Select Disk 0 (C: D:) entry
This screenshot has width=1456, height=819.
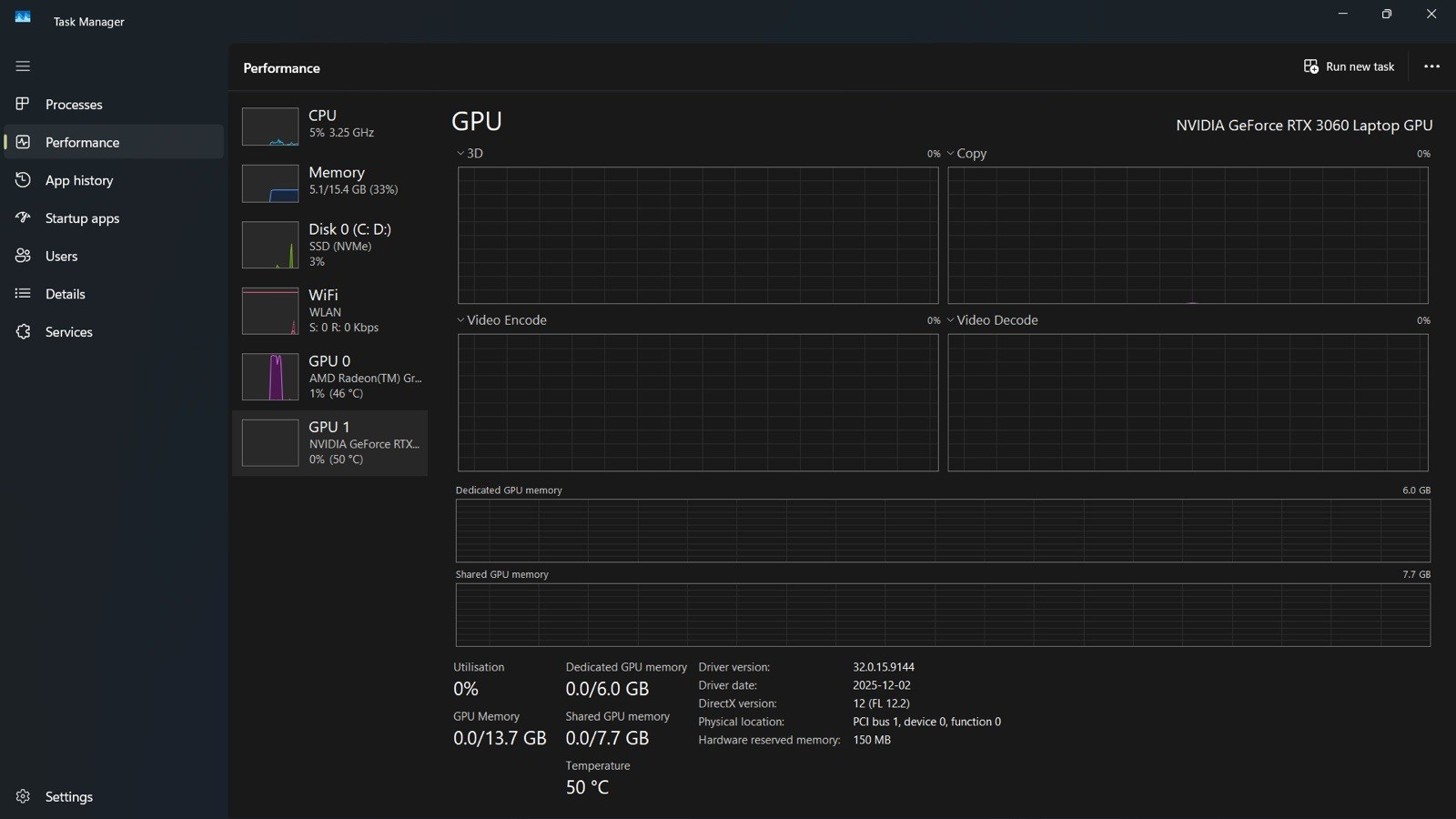click(329, 245)
